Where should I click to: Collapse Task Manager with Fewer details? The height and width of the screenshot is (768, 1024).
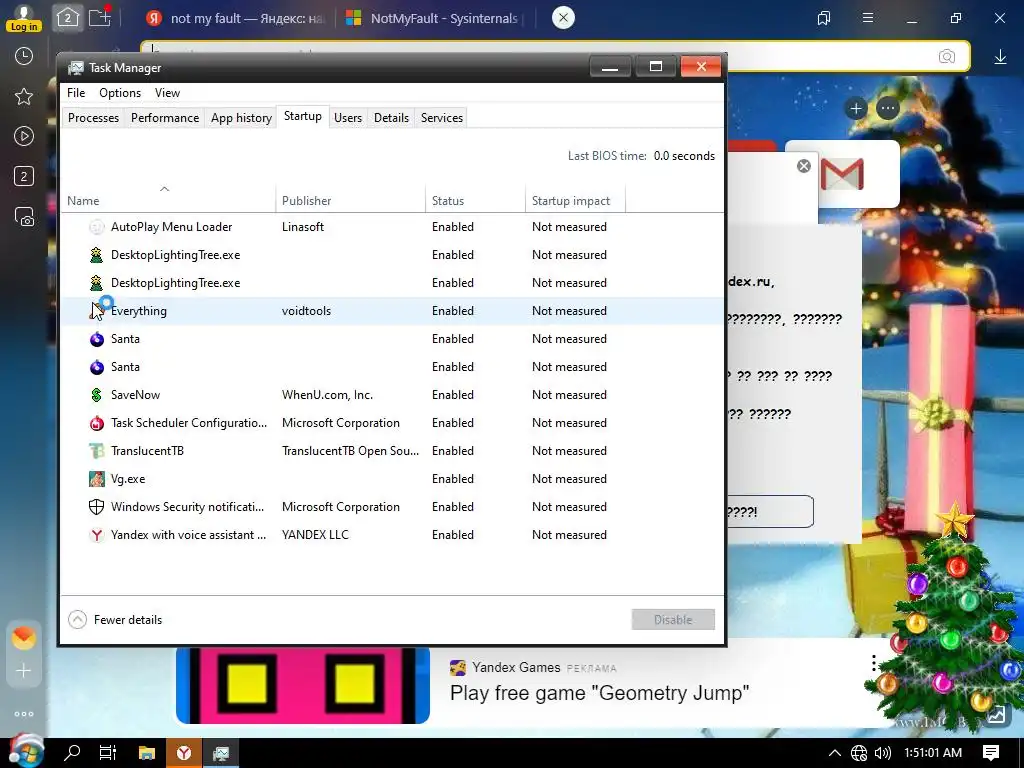click(x=115, y=620)
